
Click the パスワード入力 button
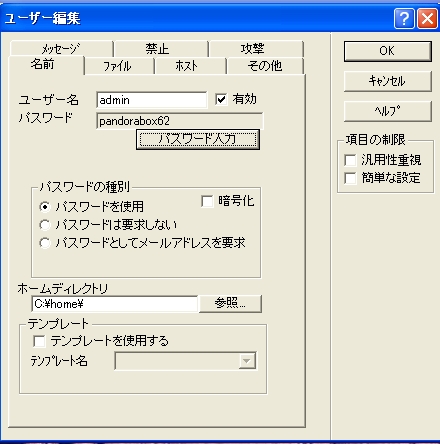click(x=198, y=139)
